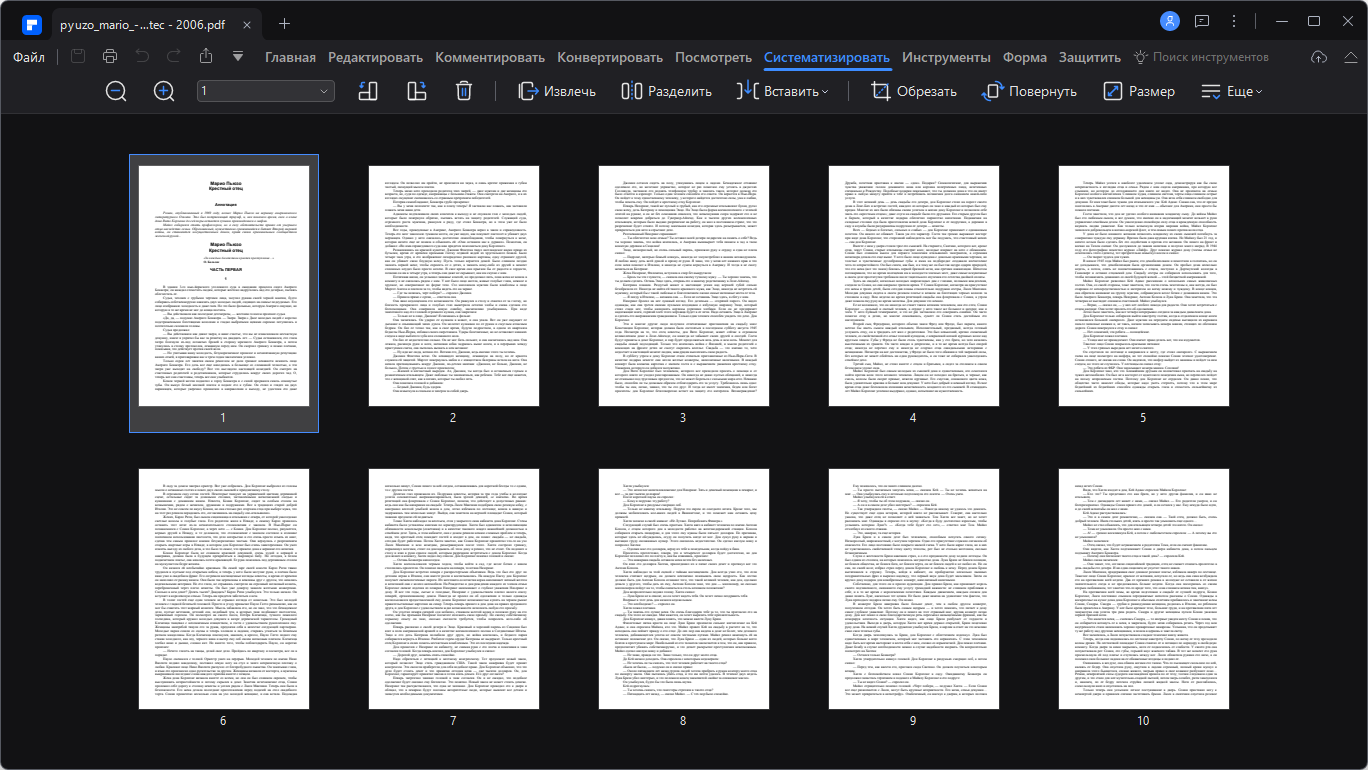Open the Еще more options dropdown
This screenshot has width=1368, height=770.
pos(1231,91)
